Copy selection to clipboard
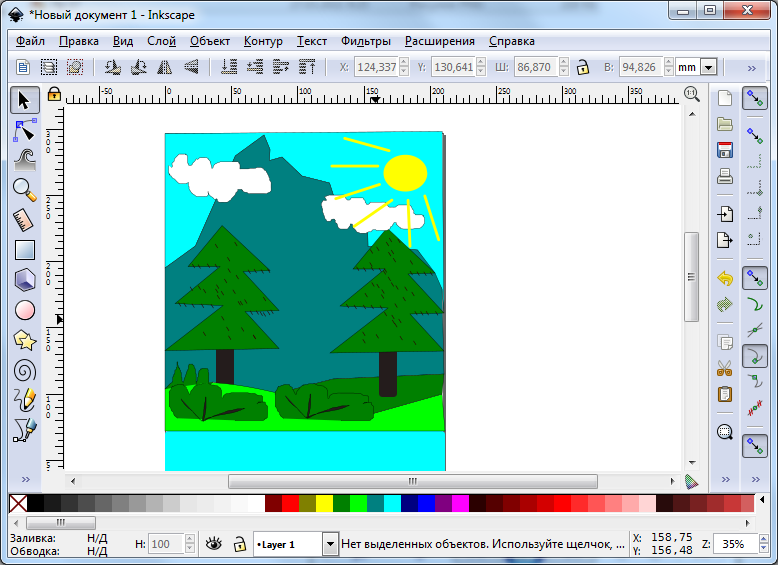This screenshot has height=565, width=778. point(725,343)
